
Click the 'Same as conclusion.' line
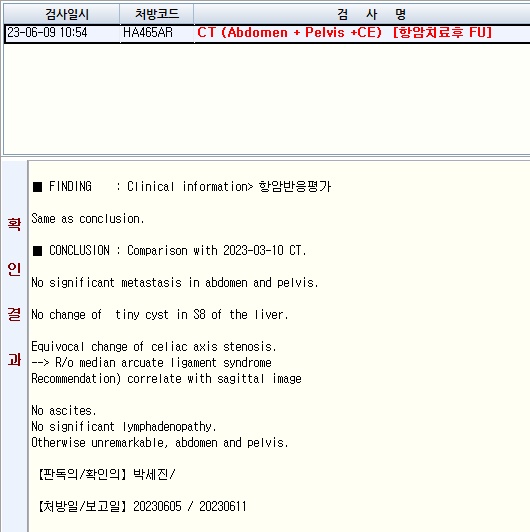88,218
